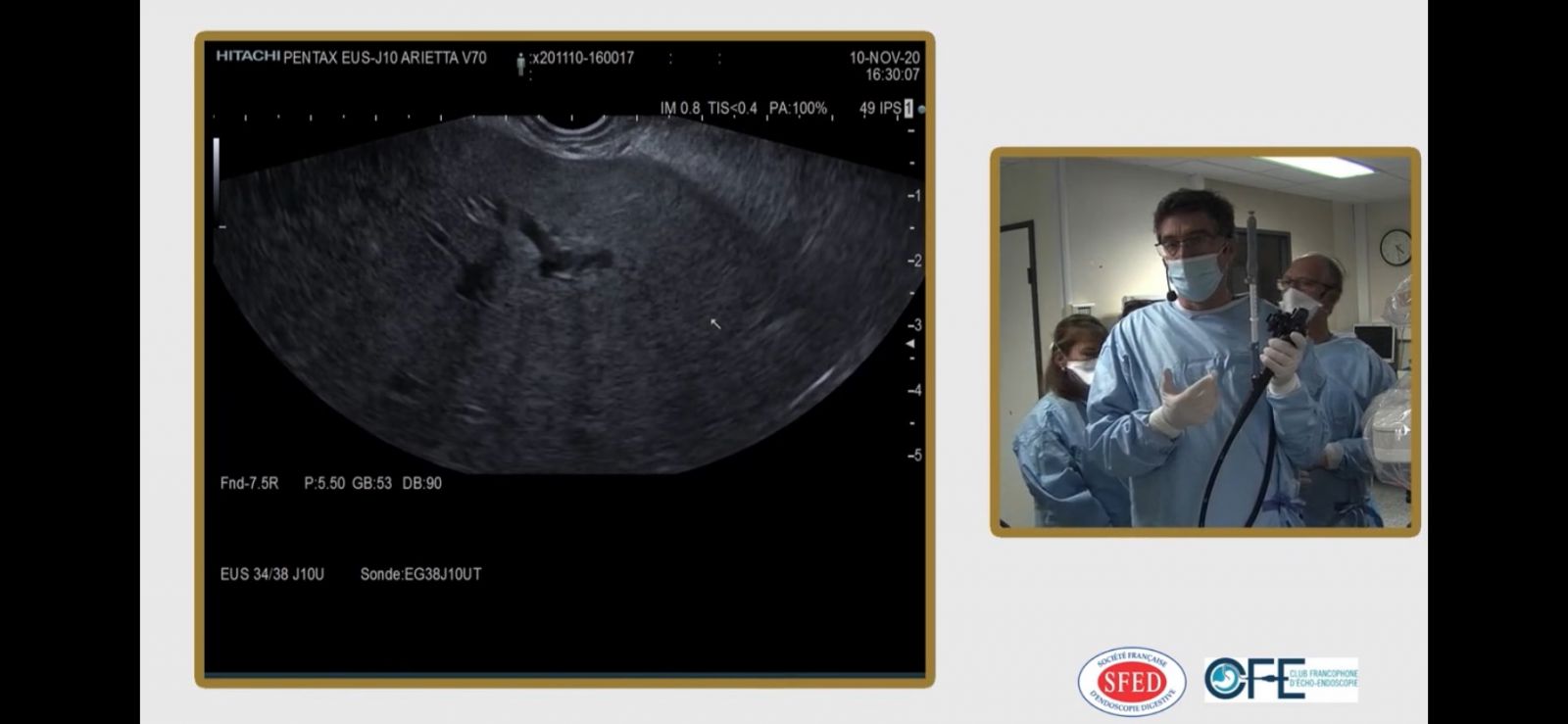
Task: Click the transducer arc at ultrasound top
Action: pyautogui.click(x=574, y=124)
